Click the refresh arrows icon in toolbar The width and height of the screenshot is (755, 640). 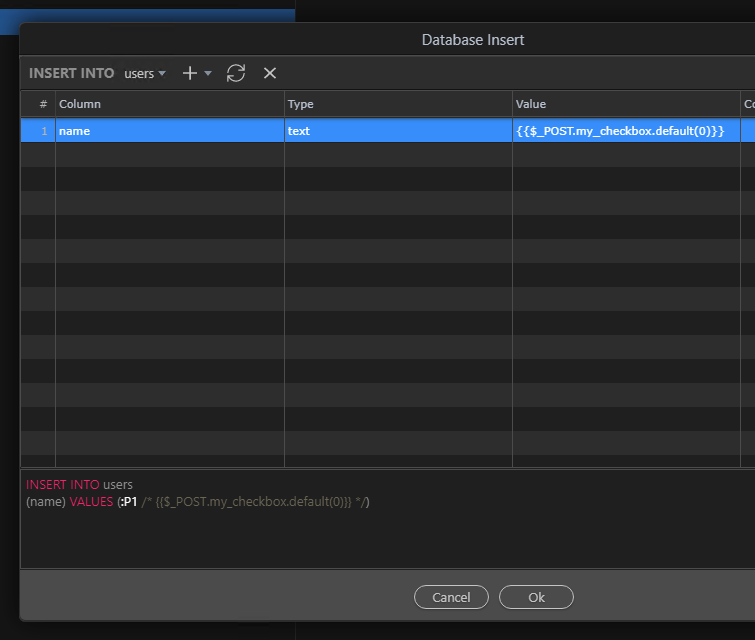point(236,73)
